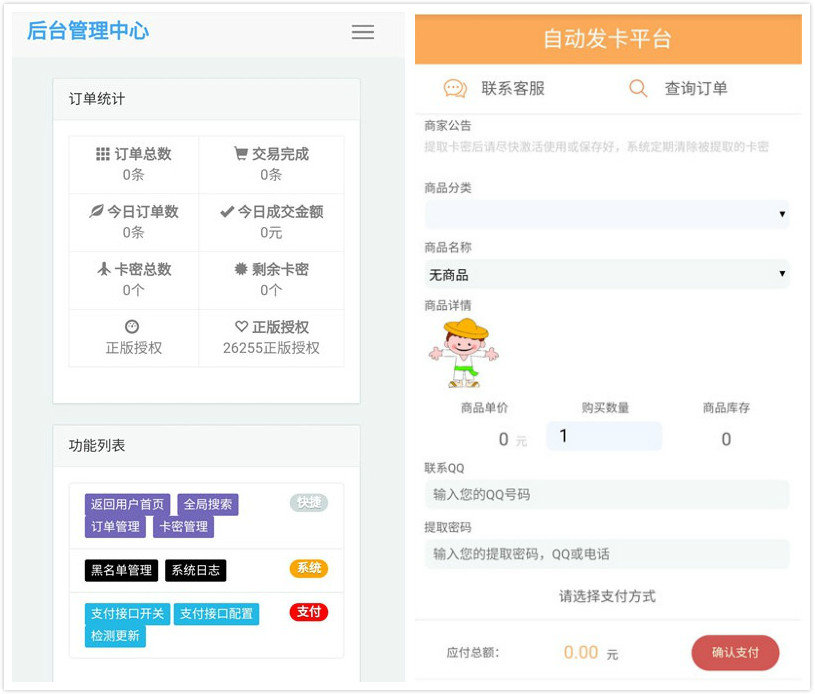Click the red 确认支付 button
Viewport: 815px width, 694px height.
[735, 652]
